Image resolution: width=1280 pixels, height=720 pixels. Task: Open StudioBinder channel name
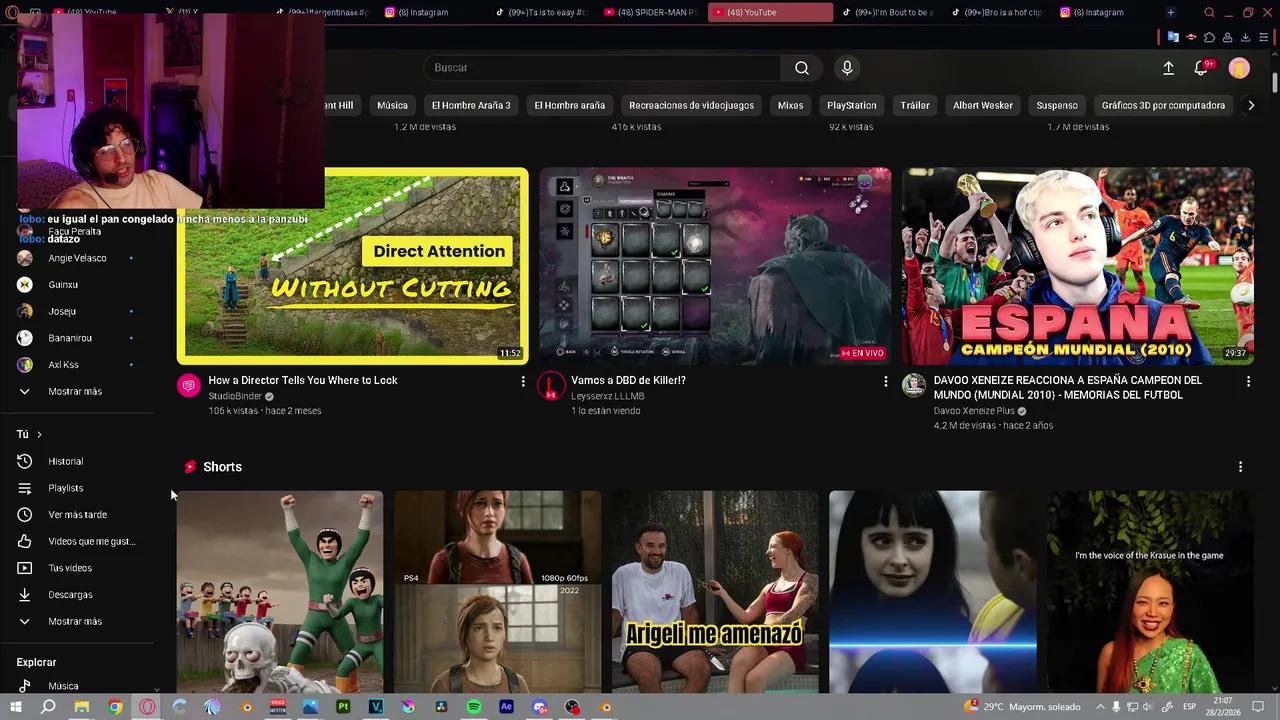click(235, 396)
